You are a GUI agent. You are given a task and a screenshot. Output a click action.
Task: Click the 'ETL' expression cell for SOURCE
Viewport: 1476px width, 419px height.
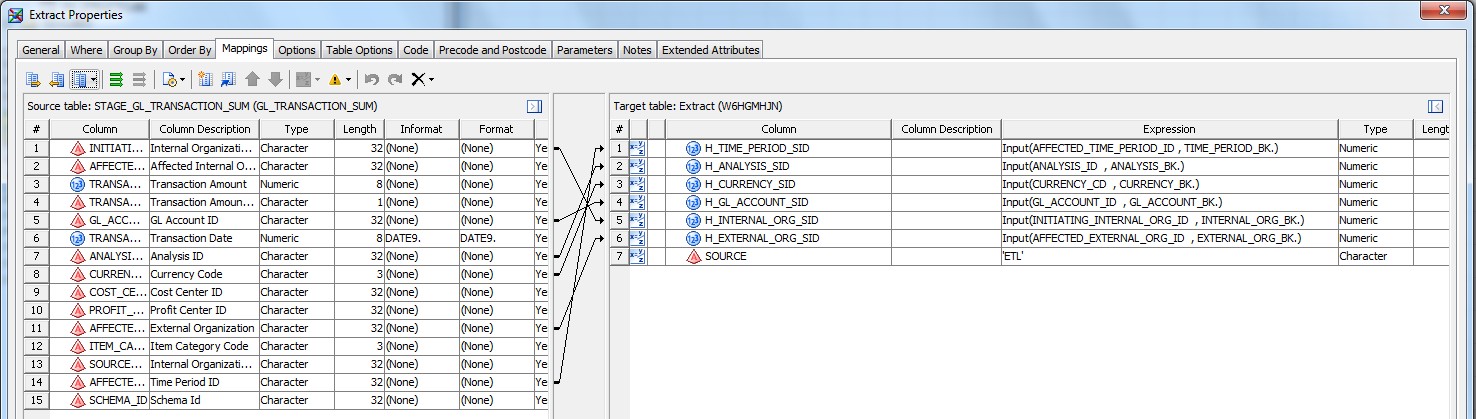pos(1168,256)
